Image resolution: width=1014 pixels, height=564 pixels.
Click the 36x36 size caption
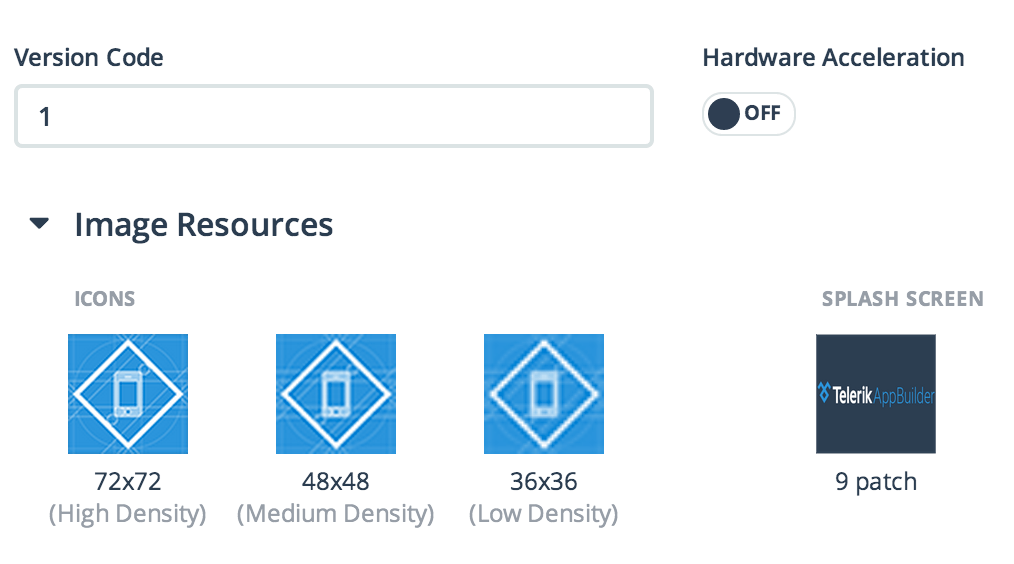(x=544, y=482)
